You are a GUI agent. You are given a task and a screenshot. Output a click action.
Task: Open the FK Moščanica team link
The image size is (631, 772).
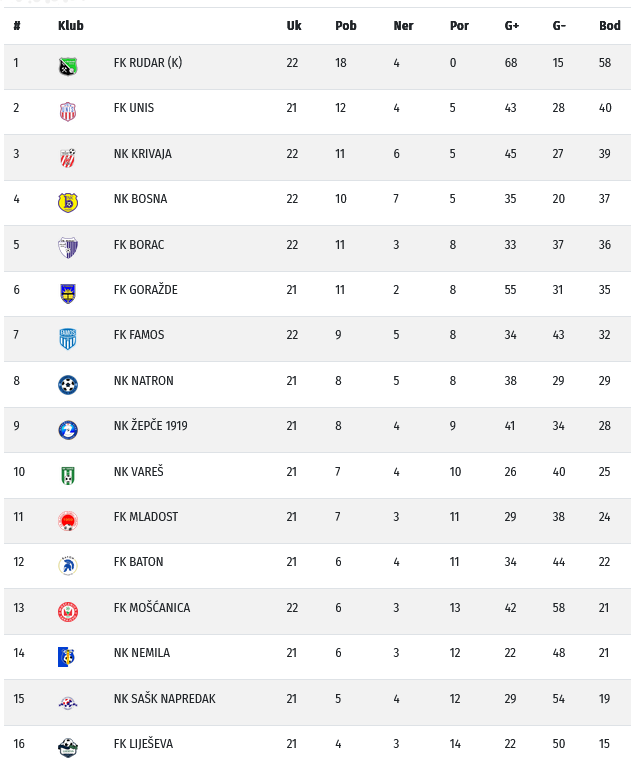tap(151, 608)
